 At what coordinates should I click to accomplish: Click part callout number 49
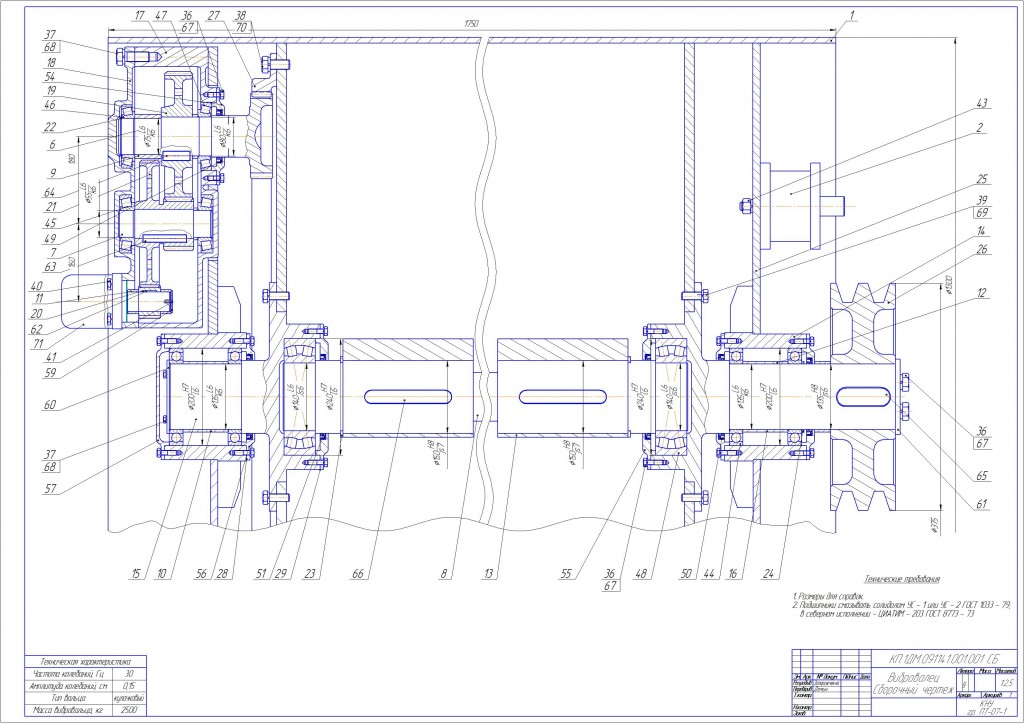tap(50, 239)
